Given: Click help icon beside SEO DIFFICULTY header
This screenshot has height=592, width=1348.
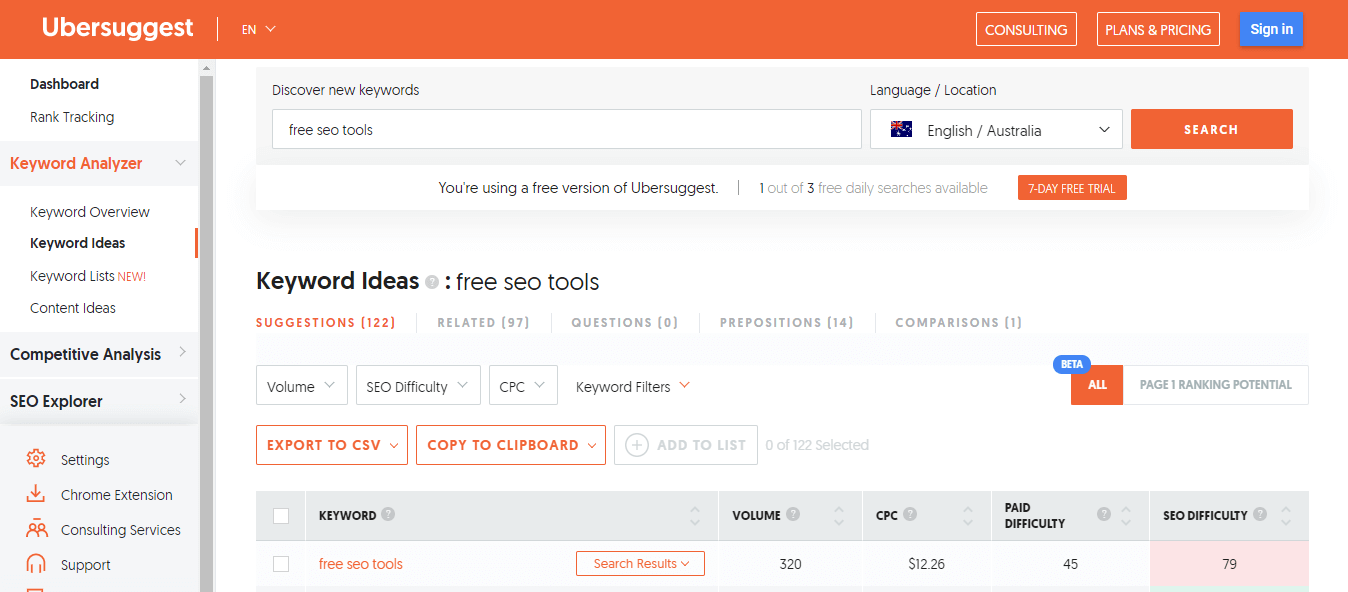Looking at the screenshot, I should [1260, 515].
